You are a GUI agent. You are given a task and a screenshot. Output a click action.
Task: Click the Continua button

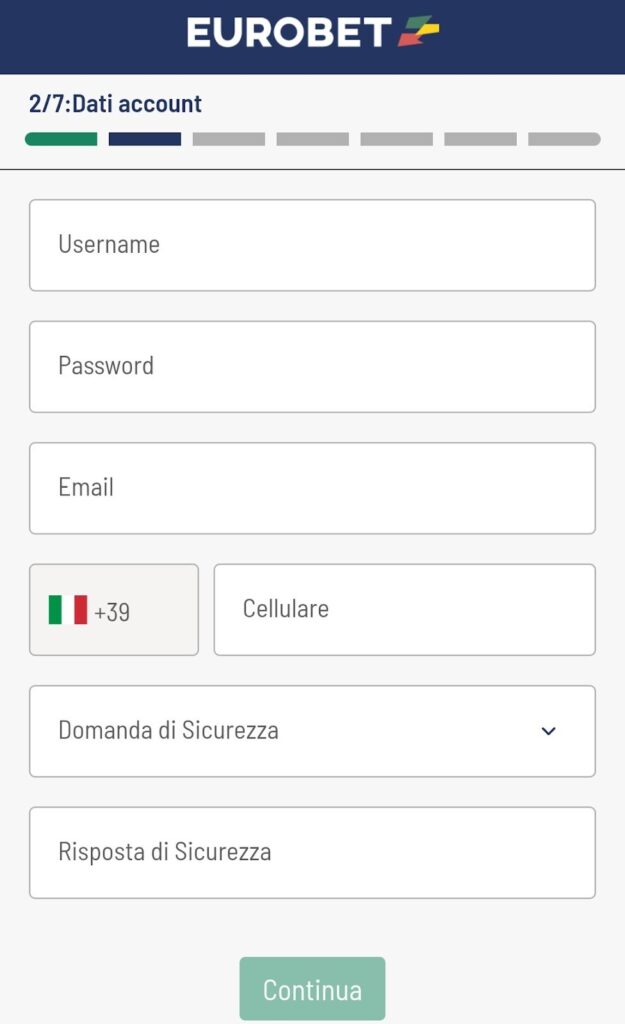coord(312,989)
